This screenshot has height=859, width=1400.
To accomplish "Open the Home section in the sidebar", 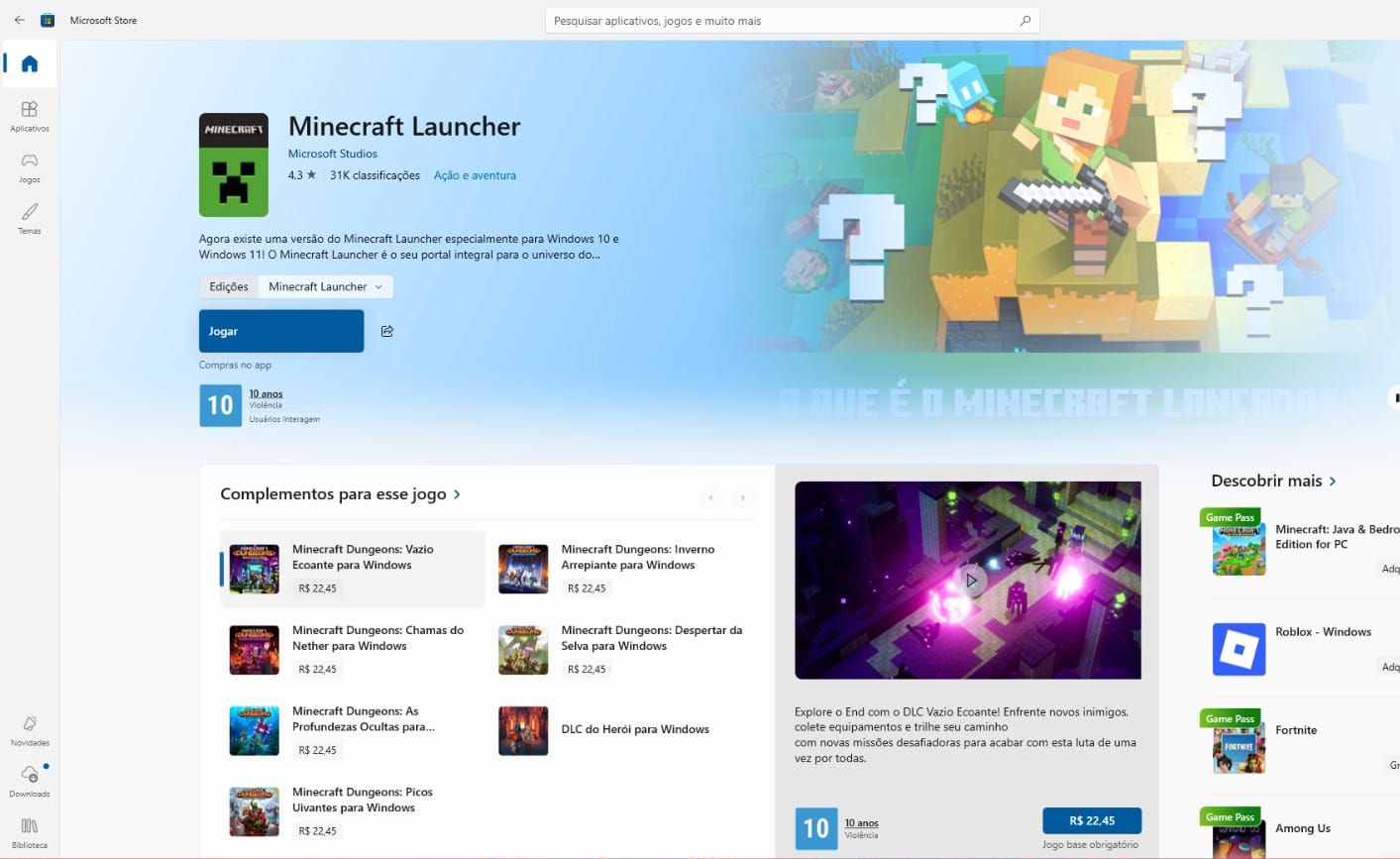I will click(30, 64).
